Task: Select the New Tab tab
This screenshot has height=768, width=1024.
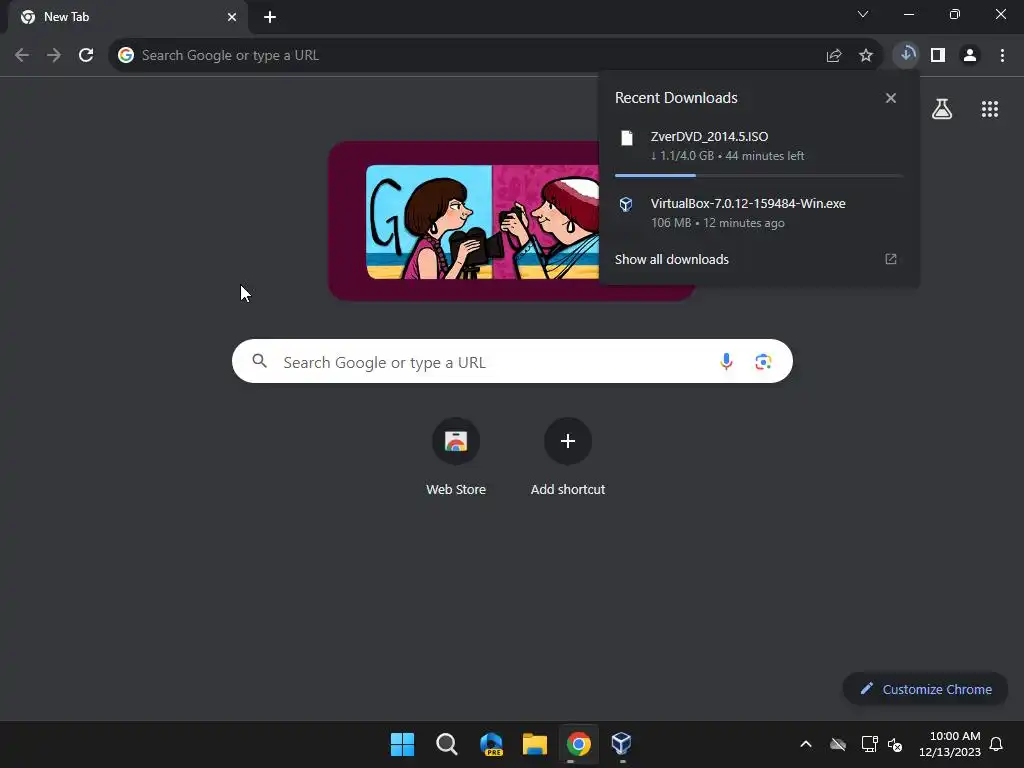Action: (127, 17)
